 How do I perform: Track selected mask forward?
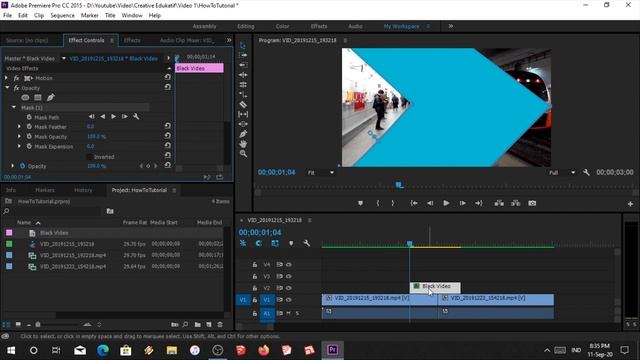tap(113, 117)
